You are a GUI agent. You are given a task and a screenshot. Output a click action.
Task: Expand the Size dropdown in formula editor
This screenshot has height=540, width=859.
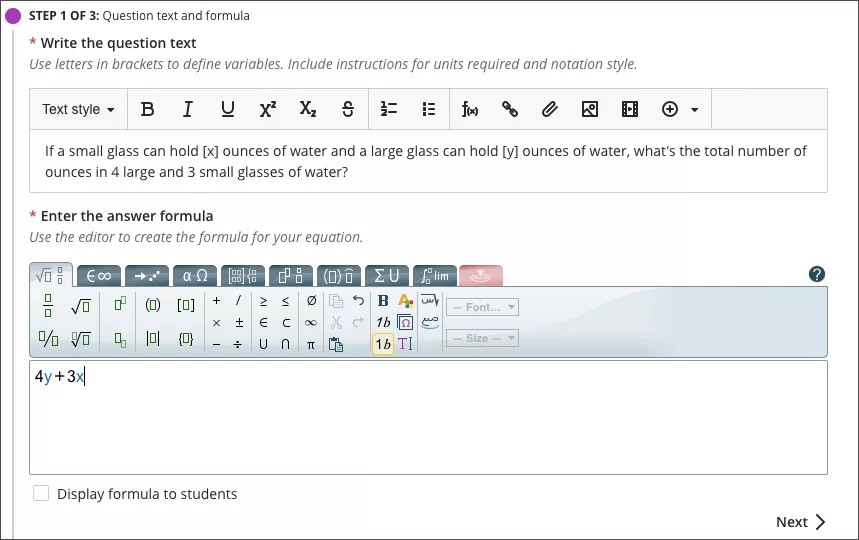(482, 339)
